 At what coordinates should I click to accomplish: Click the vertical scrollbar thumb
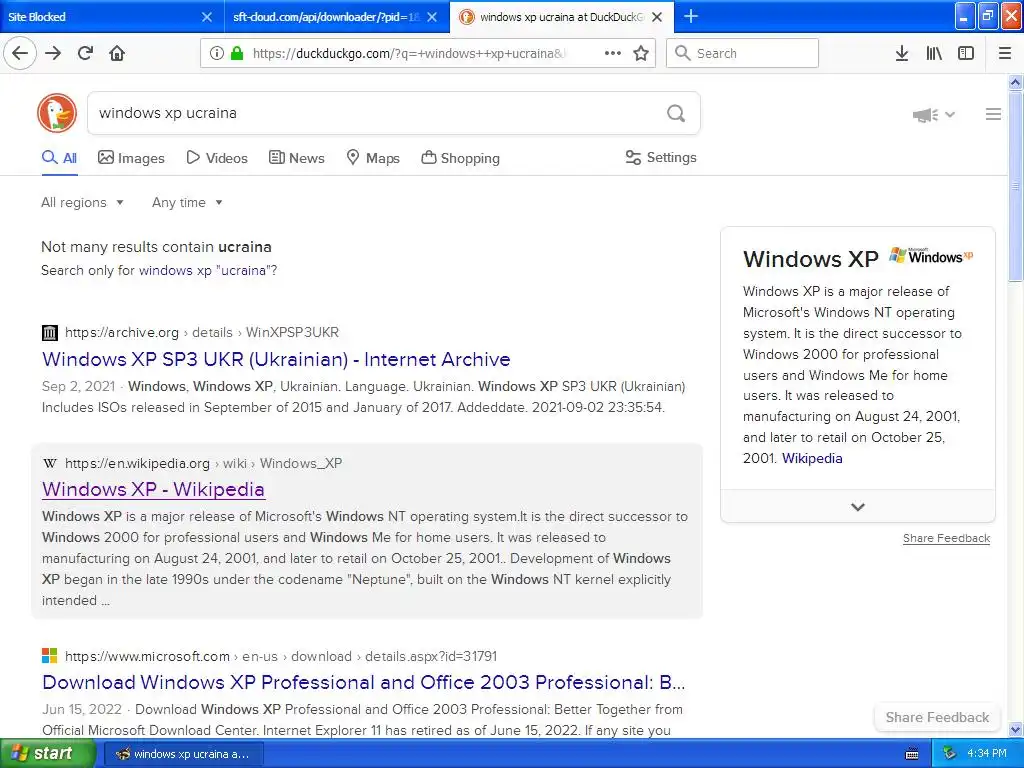(1016, 186)
